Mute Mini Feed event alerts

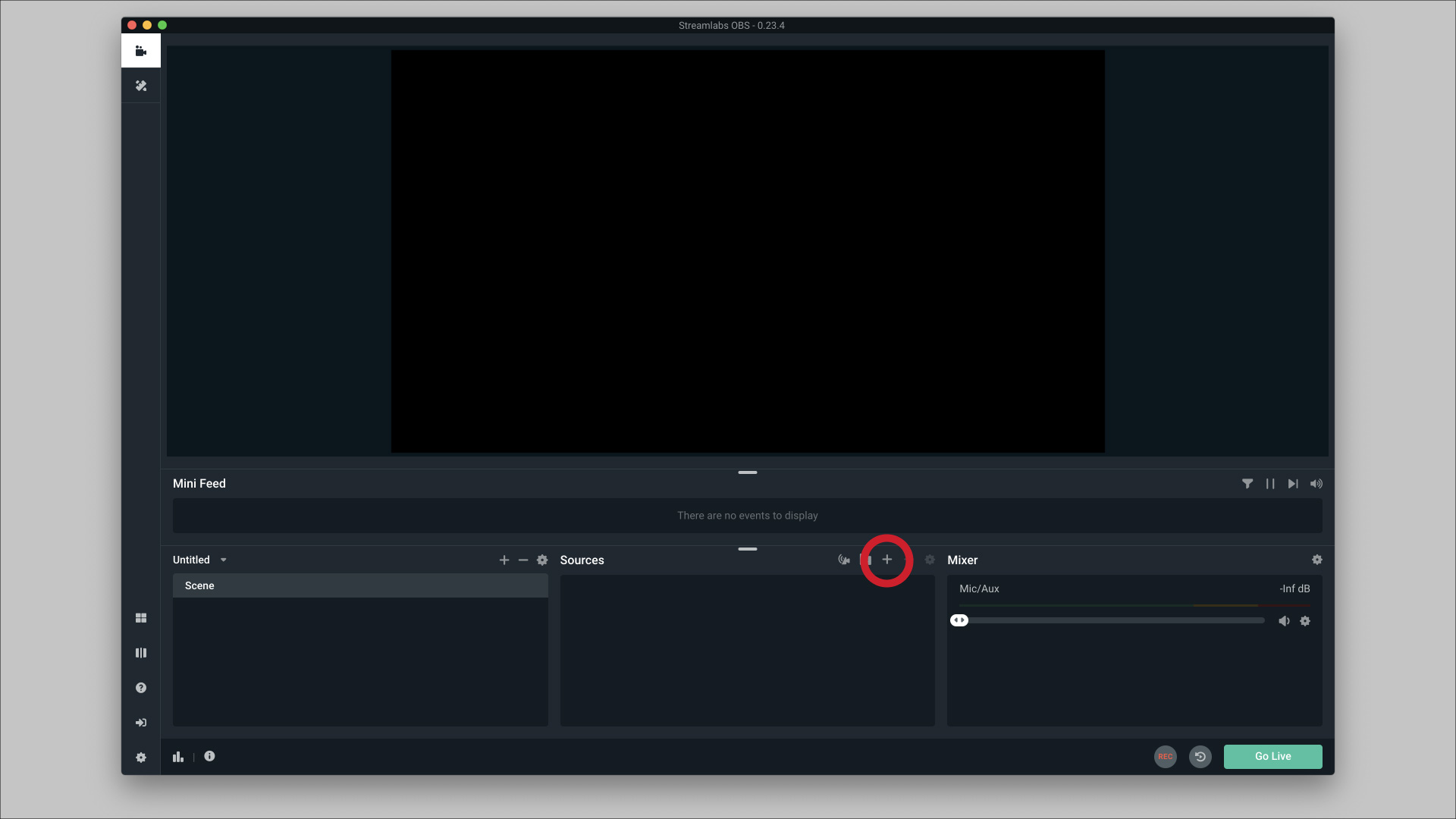[1316, 484]
